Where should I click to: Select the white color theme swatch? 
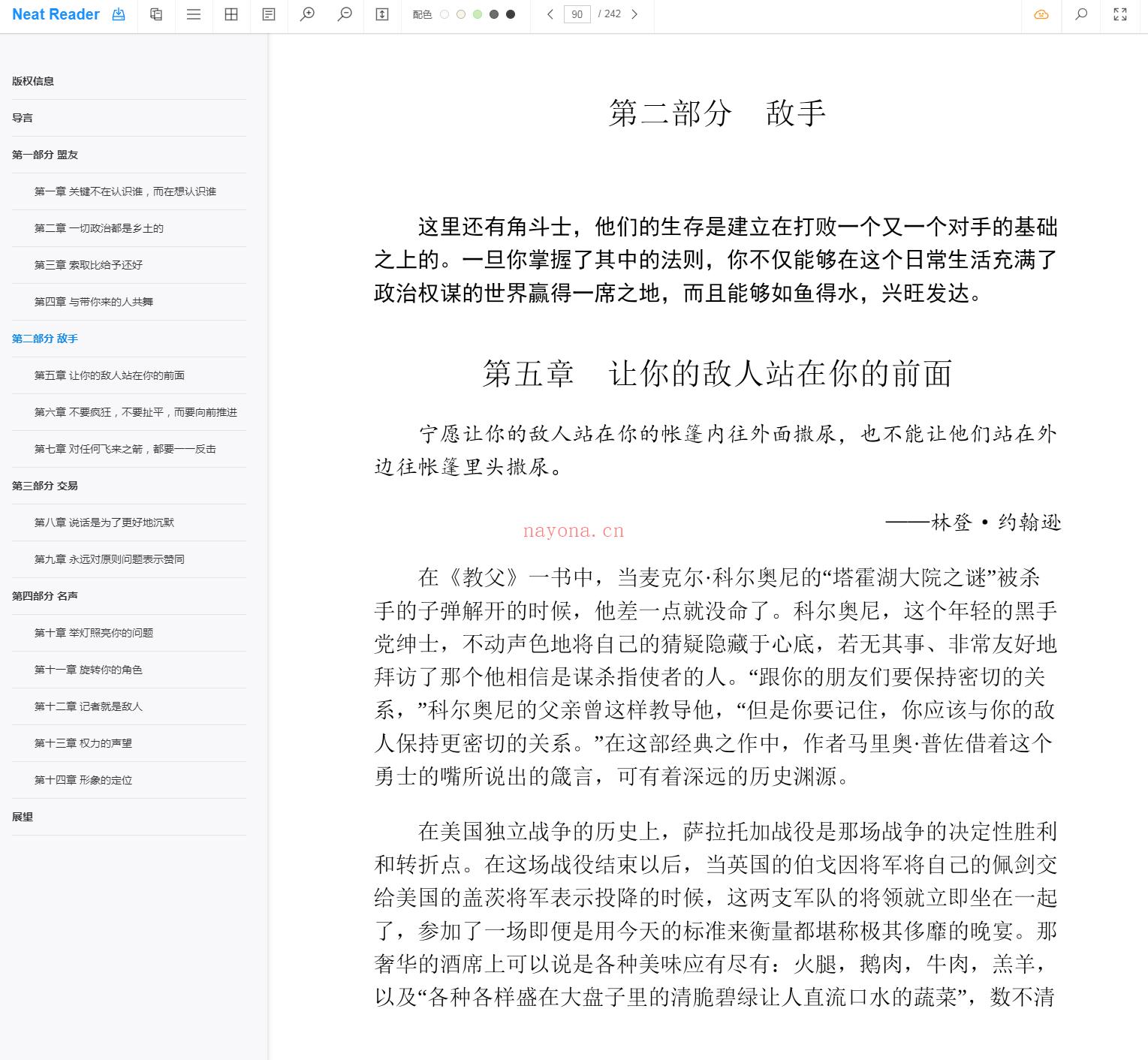(444, 14)
